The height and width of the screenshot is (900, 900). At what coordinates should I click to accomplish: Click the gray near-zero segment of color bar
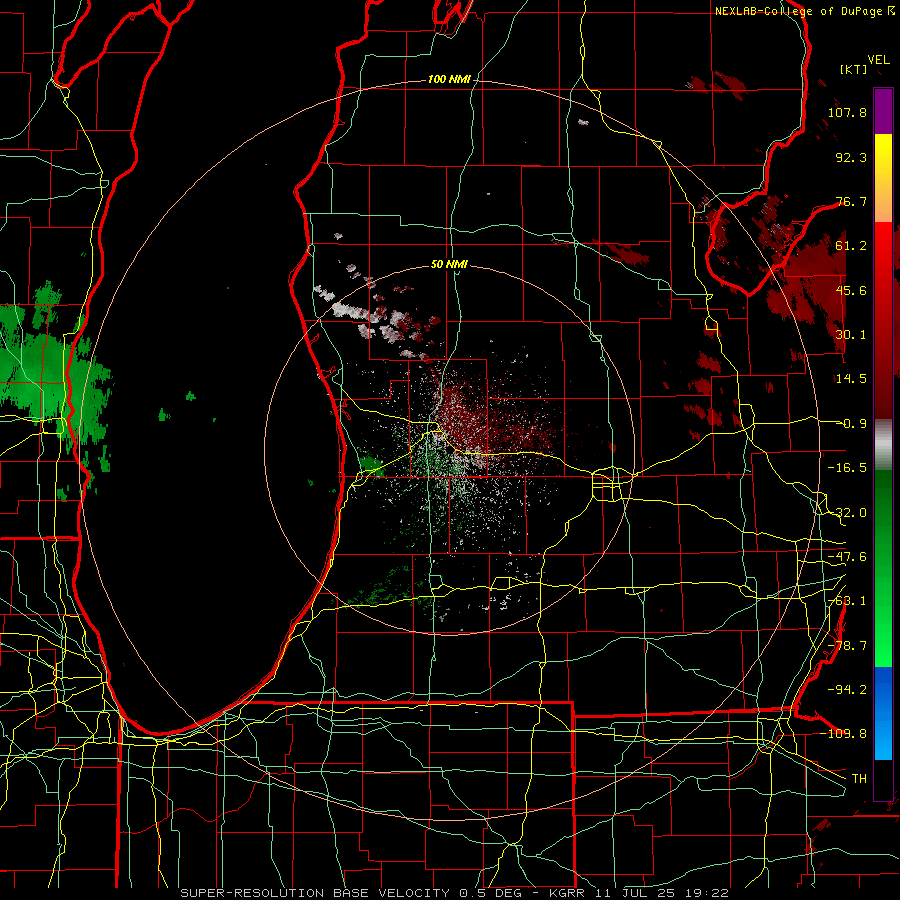pyautogui.click(x=883, y=444)
